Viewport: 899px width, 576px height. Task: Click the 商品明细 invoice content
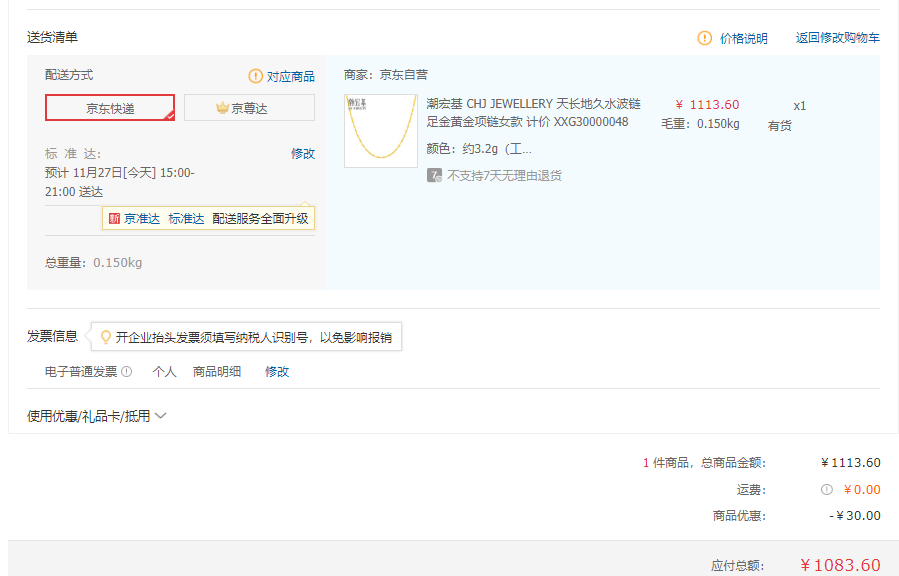[x=217, y=371]
